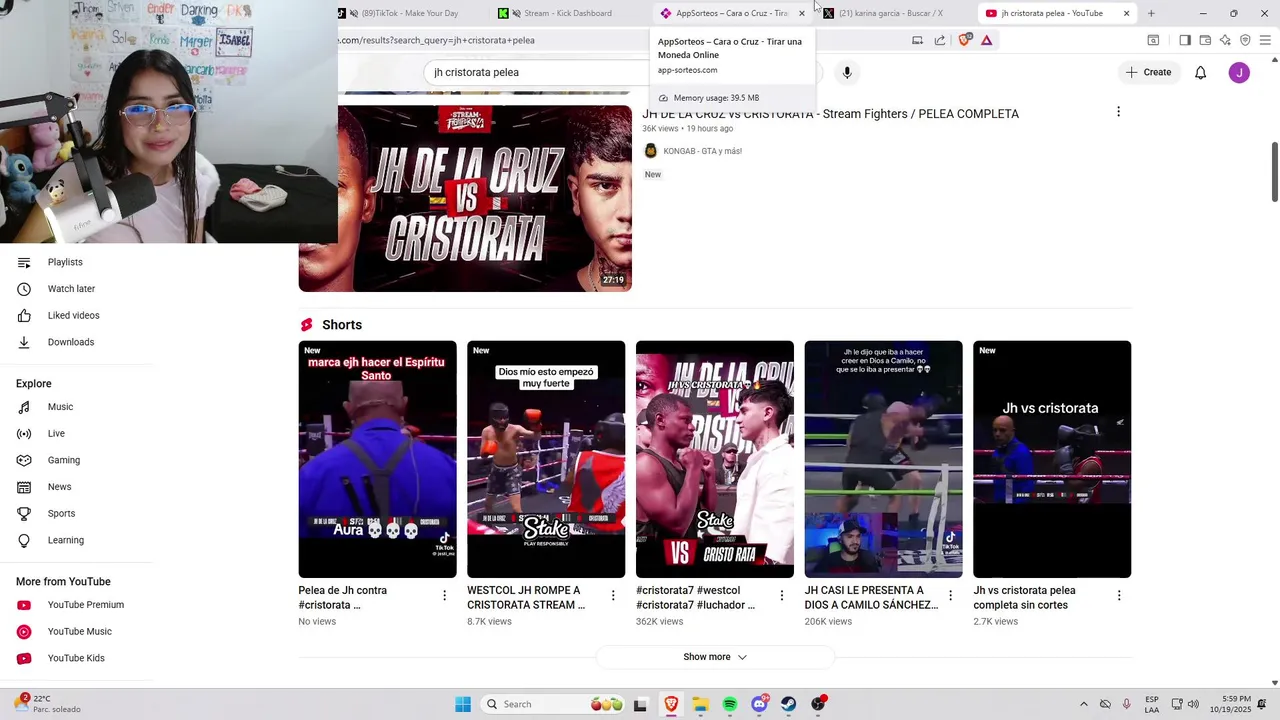The width and height of the screenshot is (1280, 720).
Task: Close the AppSorteos tab
Action: pos(802,13)
